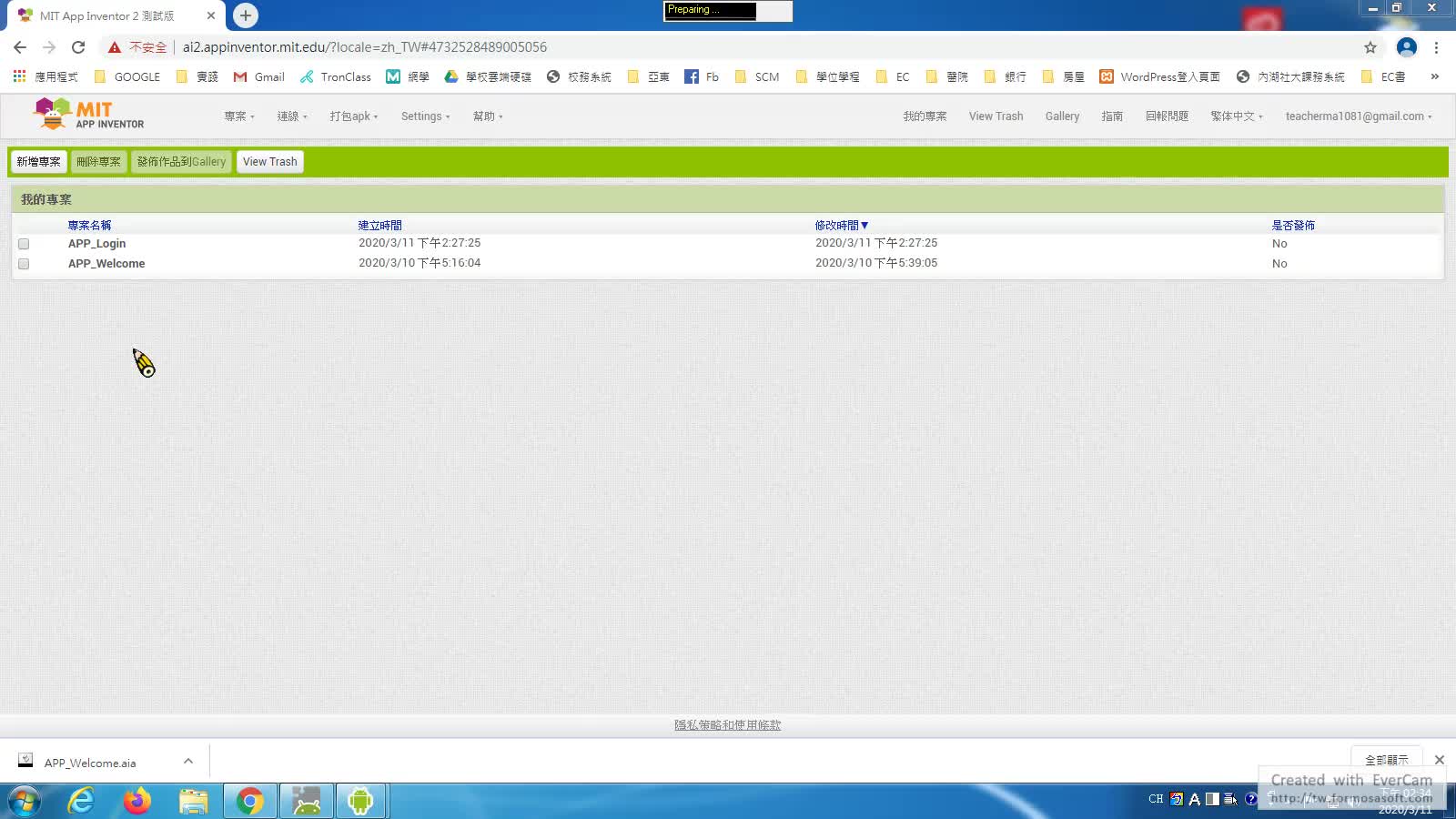Open the Settings dropdown menu
1456x819 pixels.
click(426, 116)
